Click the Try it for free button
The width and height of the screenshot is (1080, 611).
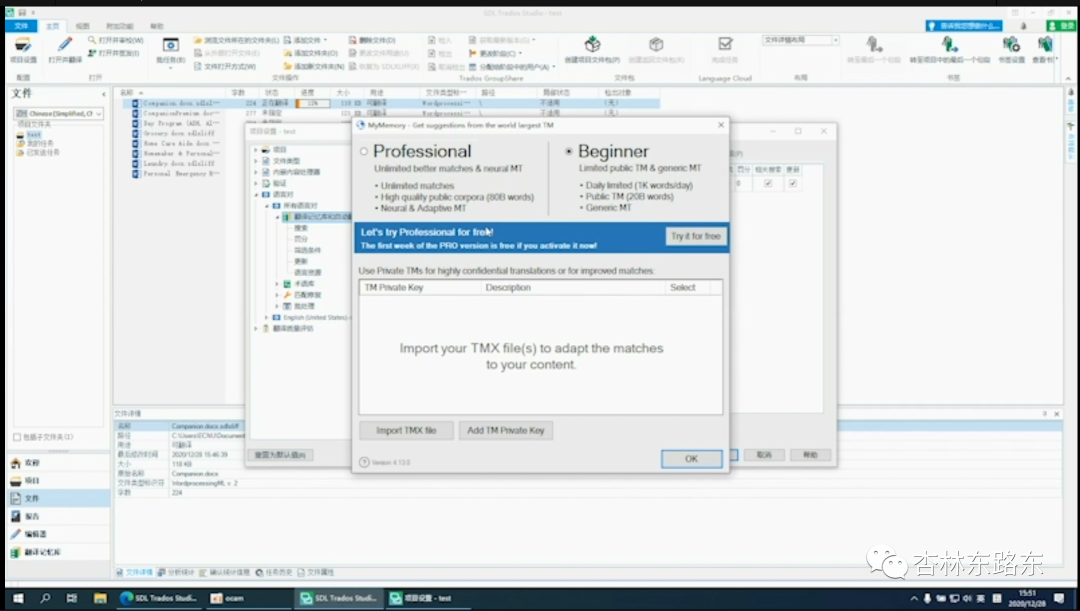[696, 236]
